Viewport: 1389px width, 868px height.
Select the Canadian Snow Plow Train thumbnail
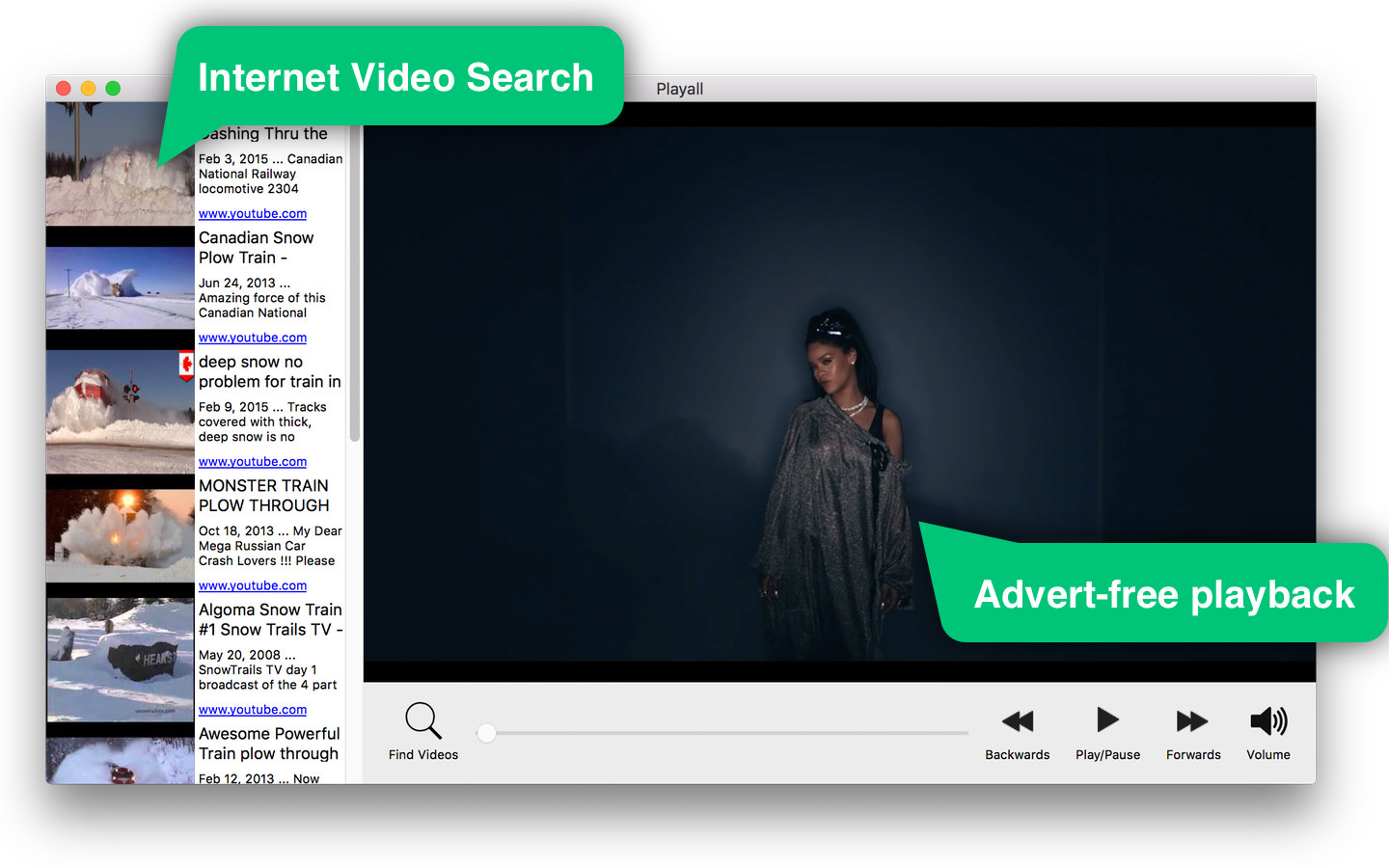click(120, 287)
